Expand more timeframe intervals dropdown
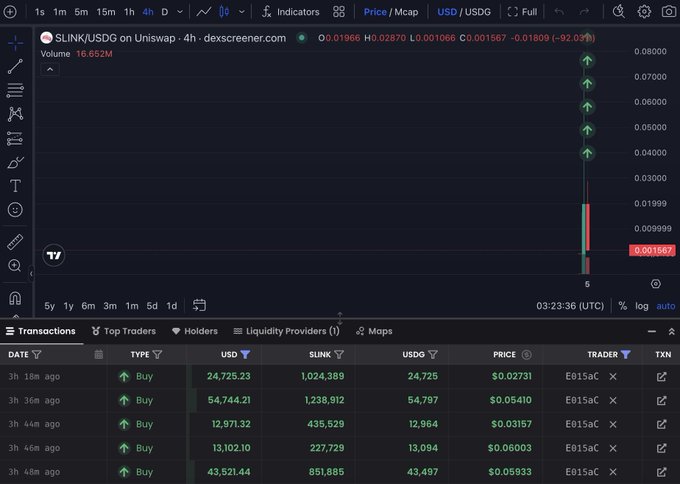The image size is (680, 484). [180, 12]
